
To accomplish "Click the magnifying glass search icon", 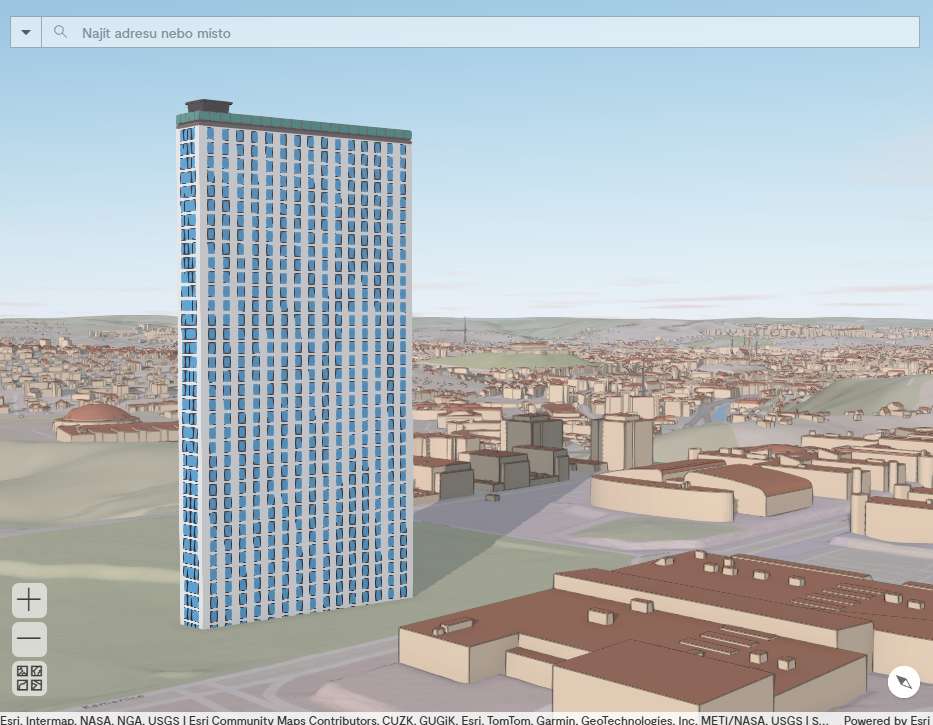I will 60,31.
